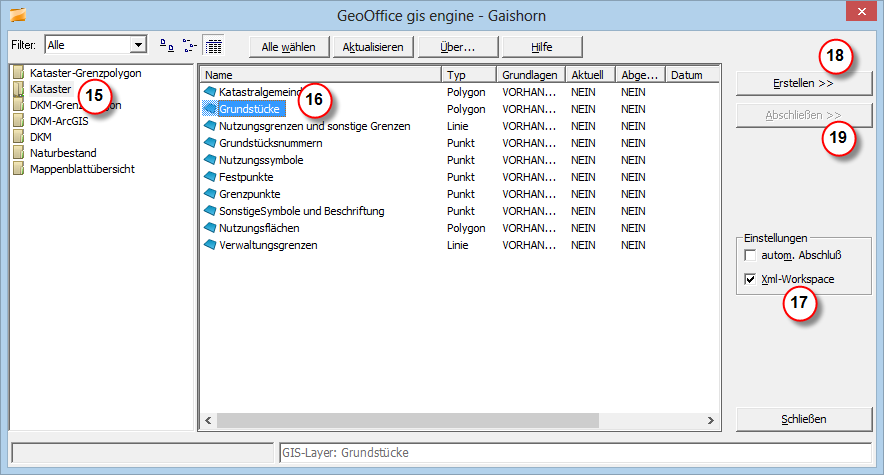Screen dimensions: 884x475
Task: Click the Verwaltungsgrenzen layer icon
Action: [x=210, y=245]
